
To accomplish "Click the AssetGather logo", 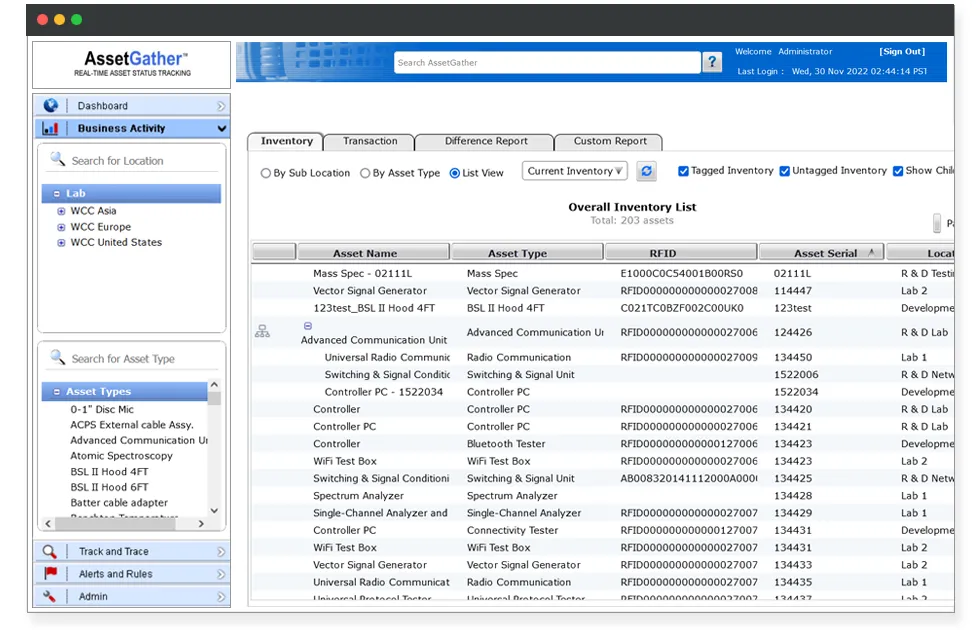I will [132, 64].
